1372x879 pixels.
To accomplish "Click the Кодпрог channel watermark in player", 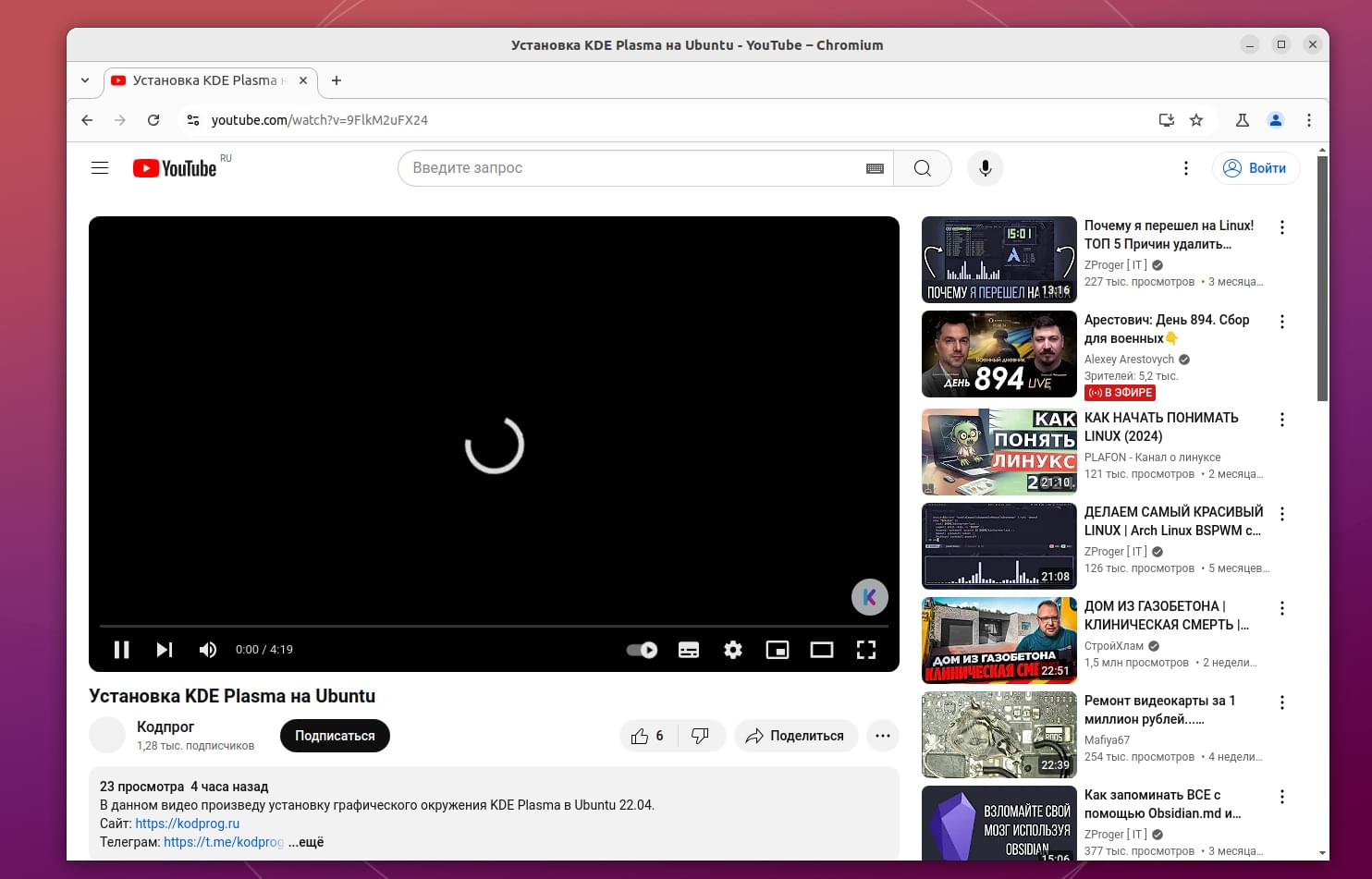I will click(x=870, y=597).
